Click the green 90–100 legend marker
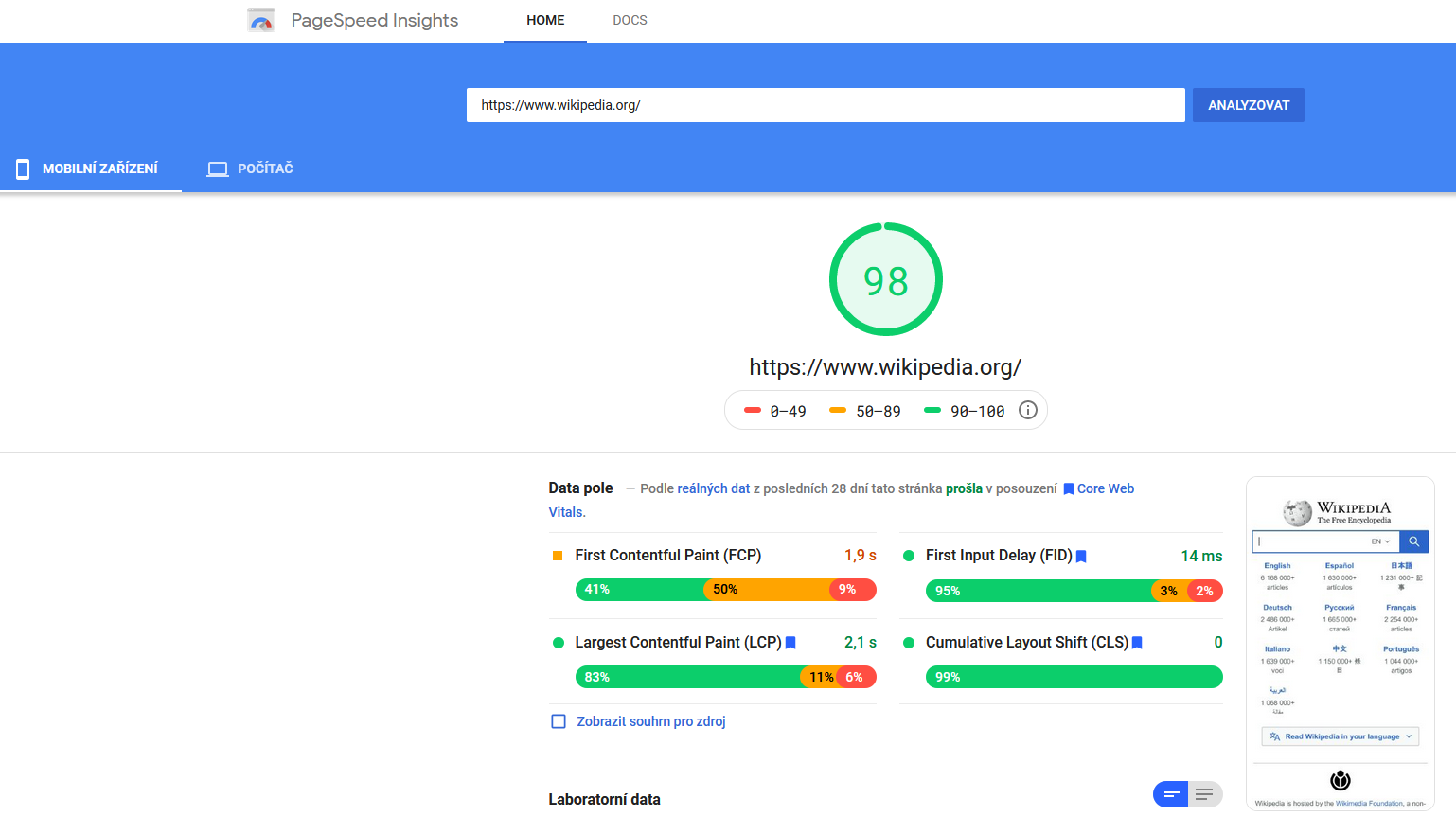The image size is (1456, 834). pos(932,410)
